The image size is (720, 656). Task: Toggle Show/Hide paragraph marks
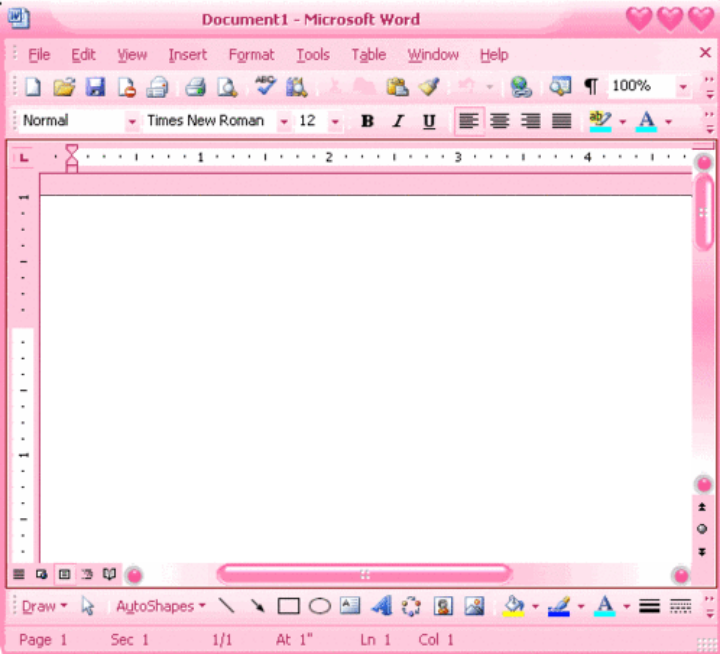590,87
